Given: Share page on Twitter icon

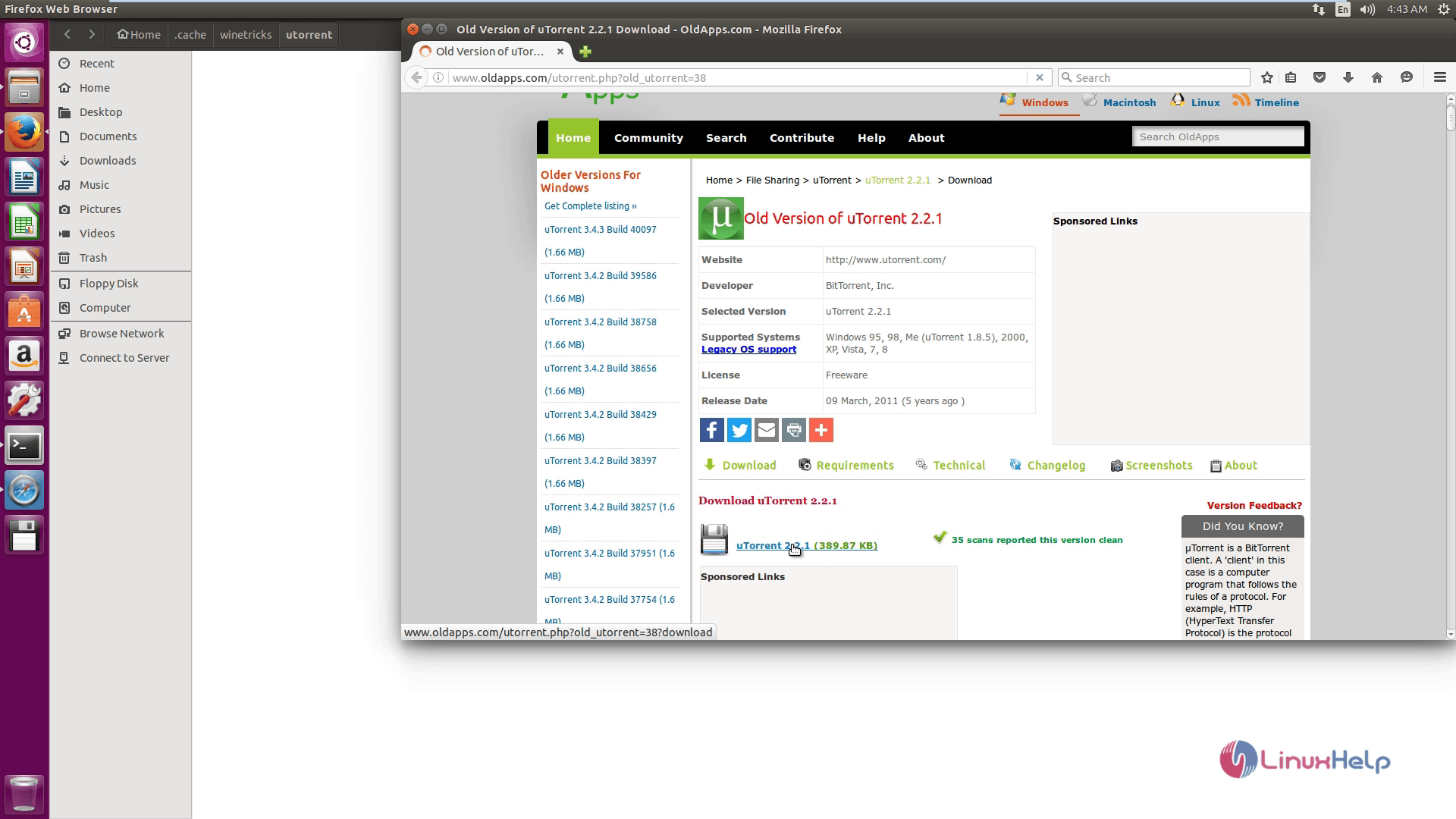Looking at the screenshot, I should coord(739,430).
